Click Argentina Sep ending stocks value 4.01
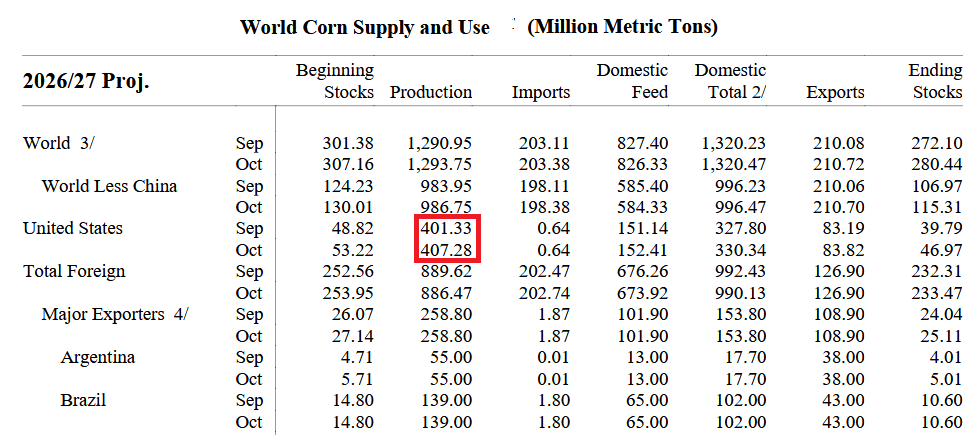This screenshot has width=969, height=444. click(946, 357)
